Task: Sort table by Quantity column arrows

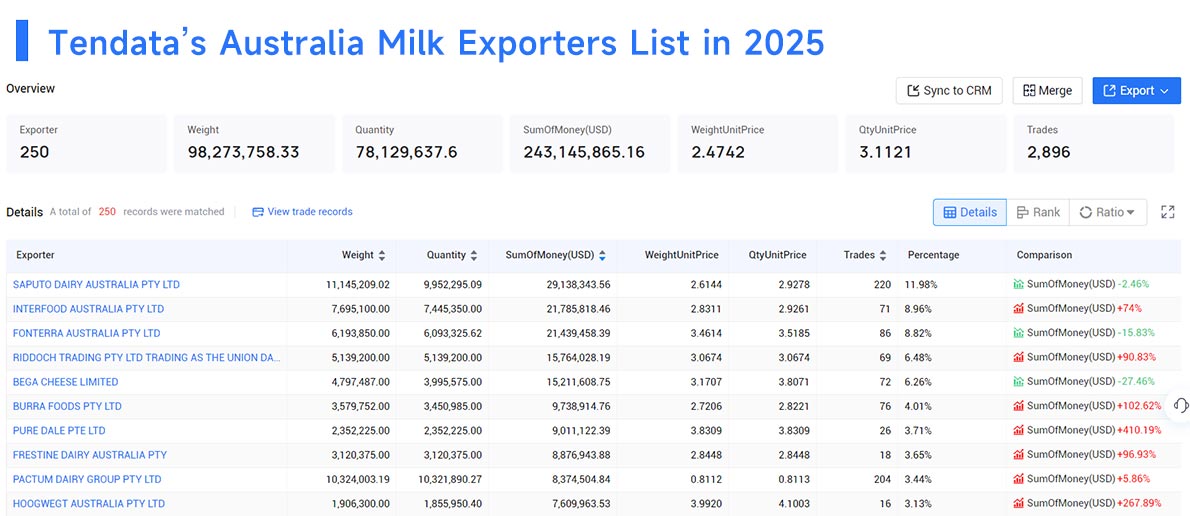Action: pos(474,256)
